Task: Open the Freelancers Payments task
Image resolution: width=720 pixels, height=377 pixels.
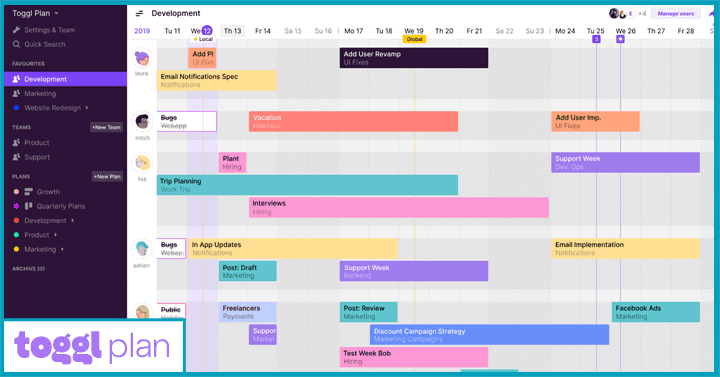Action: pyautogui.click(x=248, y=312)
